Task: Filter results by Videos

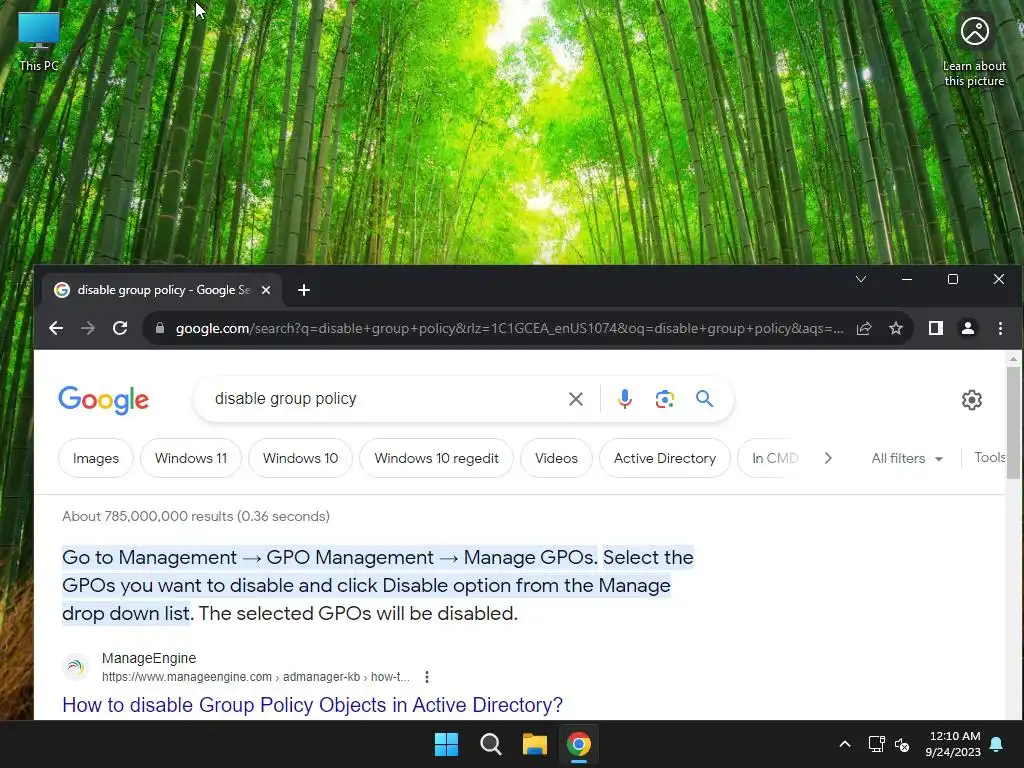Action: click(x=556, y=458)
